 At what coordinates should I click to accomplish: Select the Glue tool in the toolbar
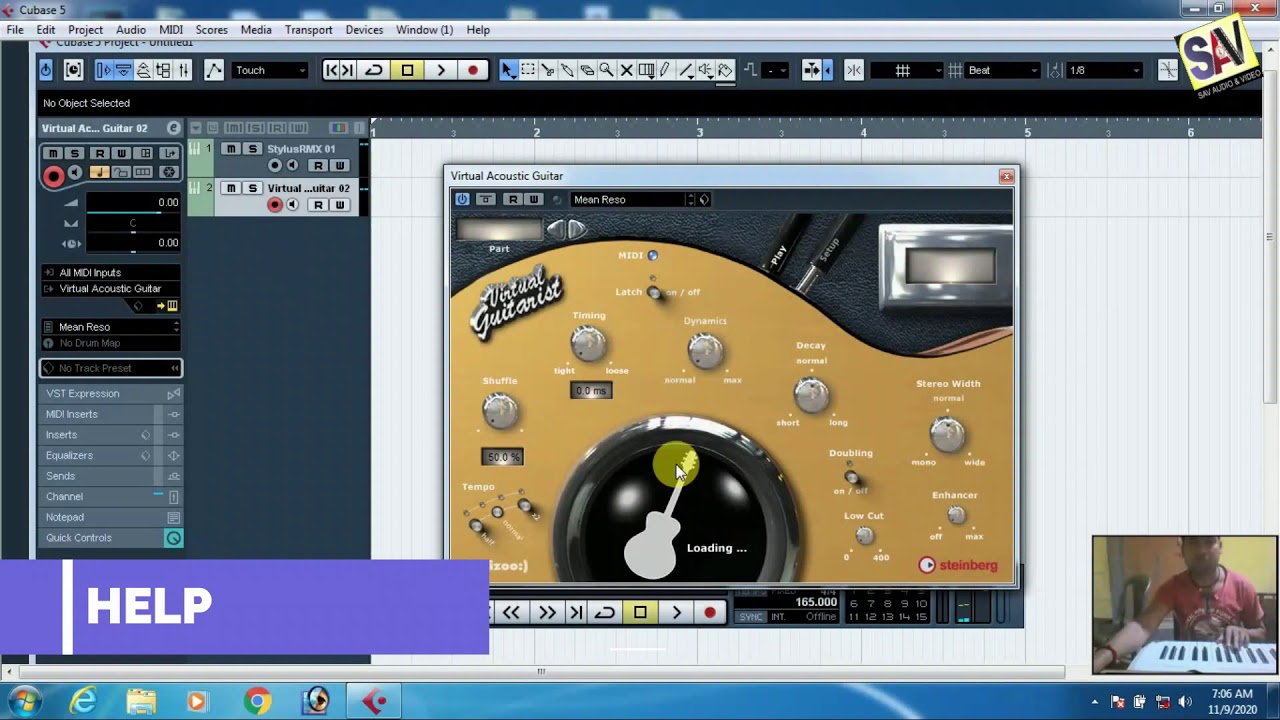[x=567, y=72]
